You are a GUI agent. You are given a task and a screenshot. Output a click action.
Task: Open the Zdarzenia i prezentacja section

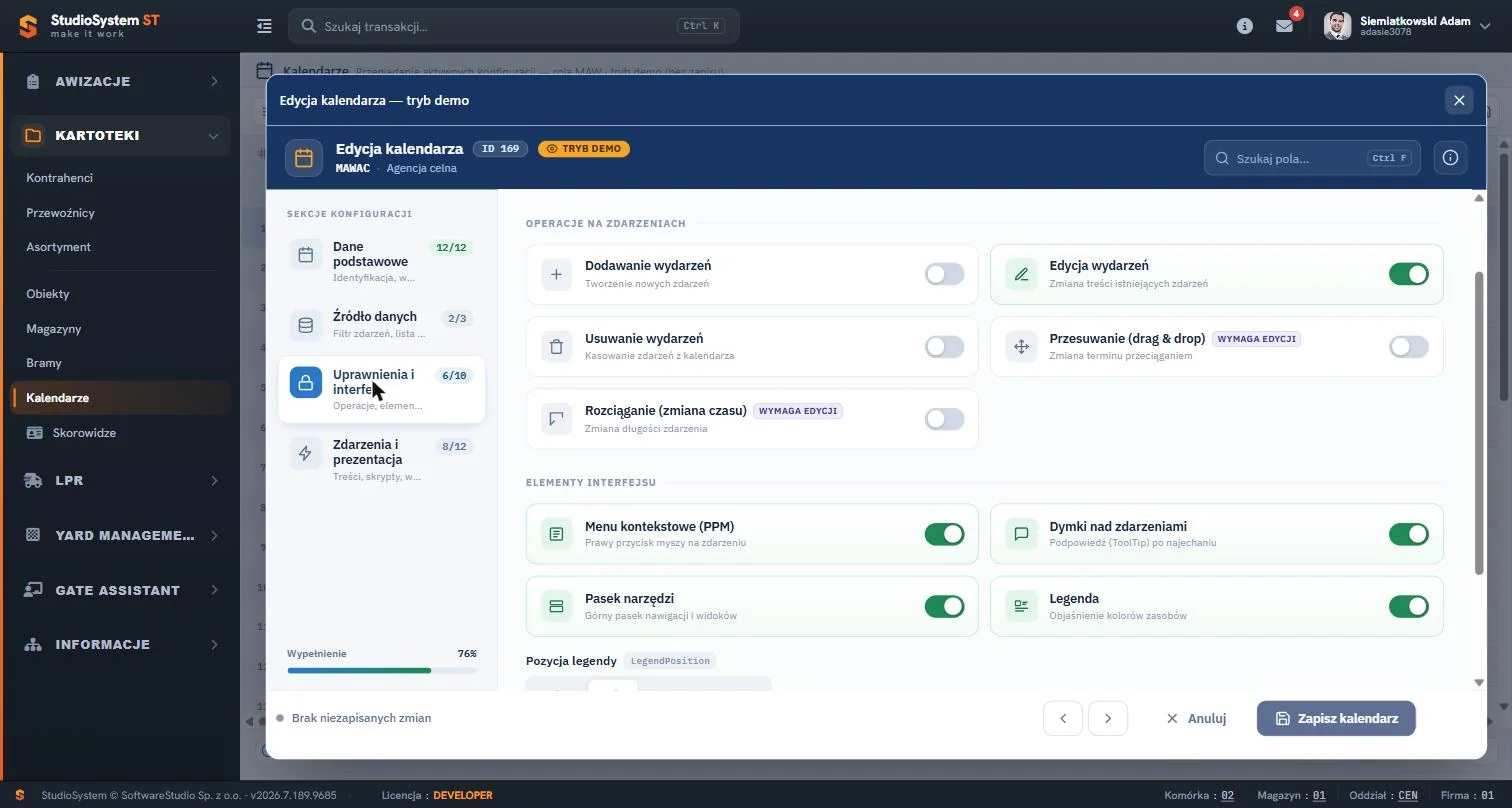click(381, 459)
